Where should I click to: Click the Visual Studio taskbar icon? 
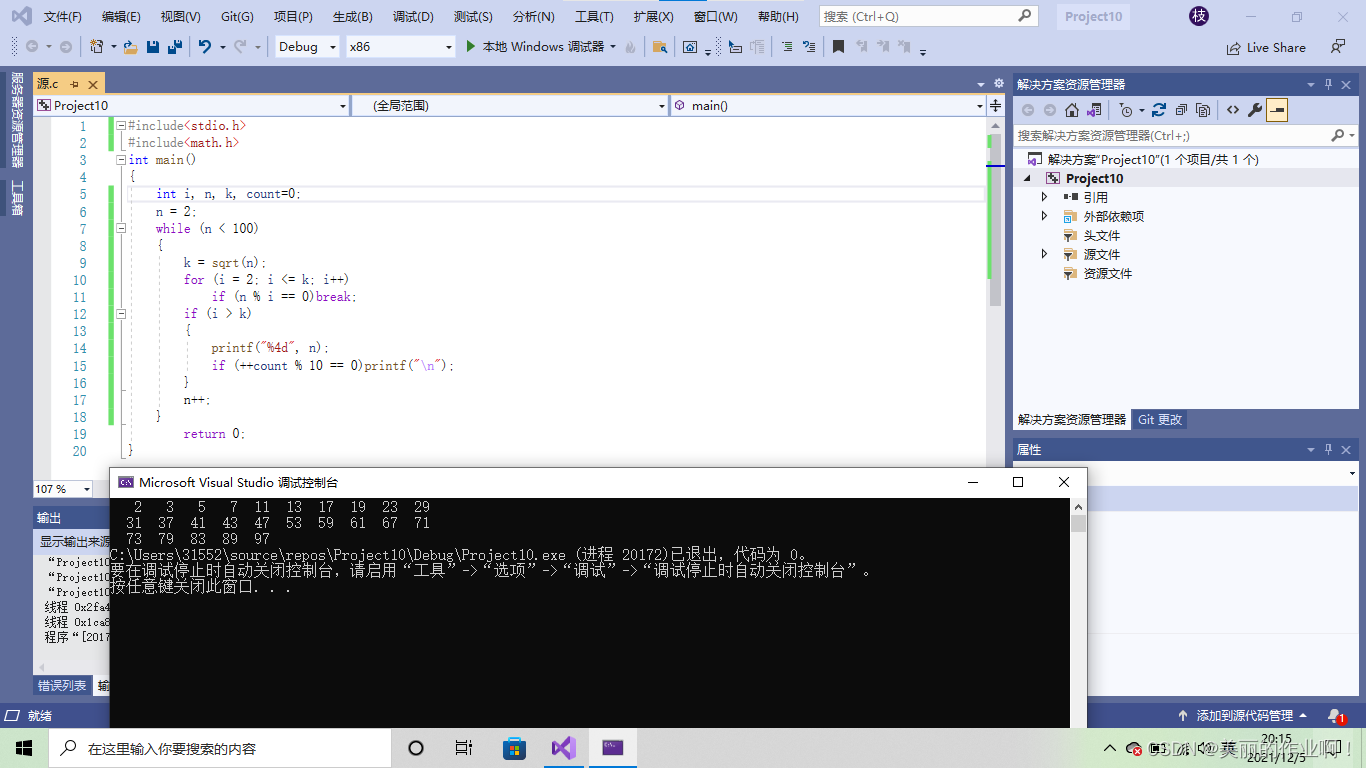coord(564,748)
